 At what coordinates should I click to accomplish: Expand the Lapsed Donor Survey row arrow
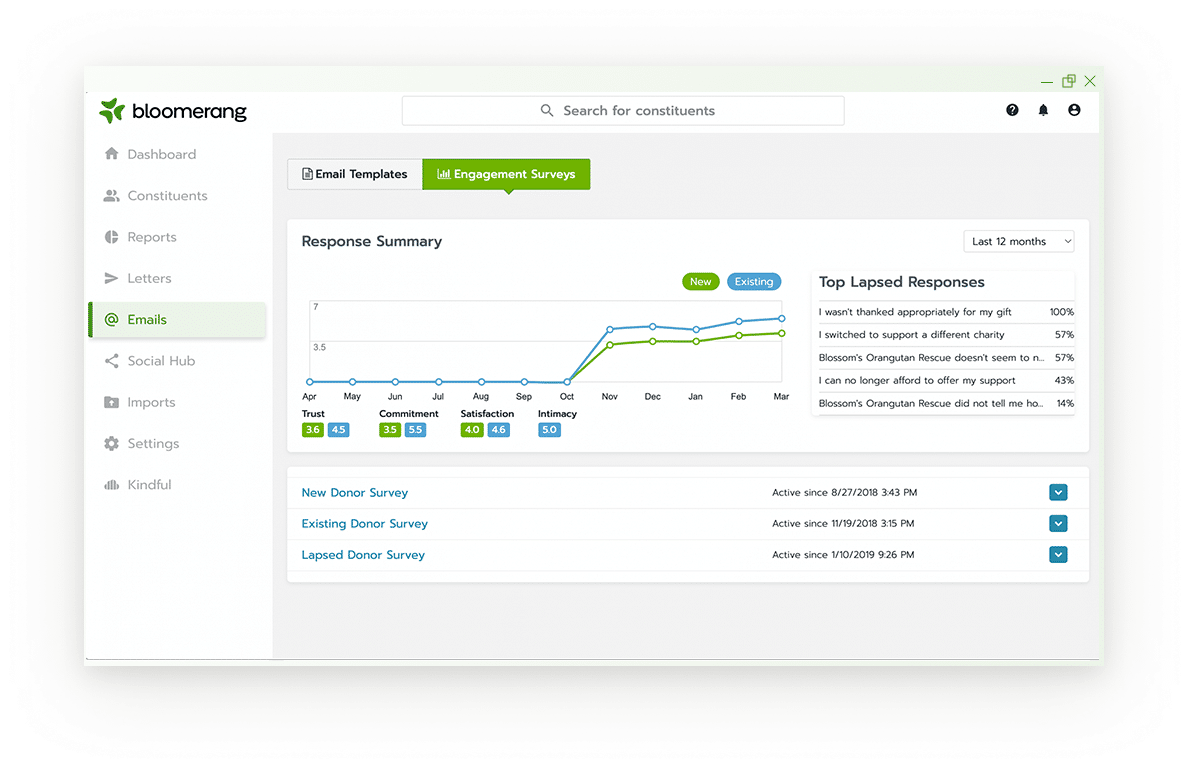(x=1058, y=555)
